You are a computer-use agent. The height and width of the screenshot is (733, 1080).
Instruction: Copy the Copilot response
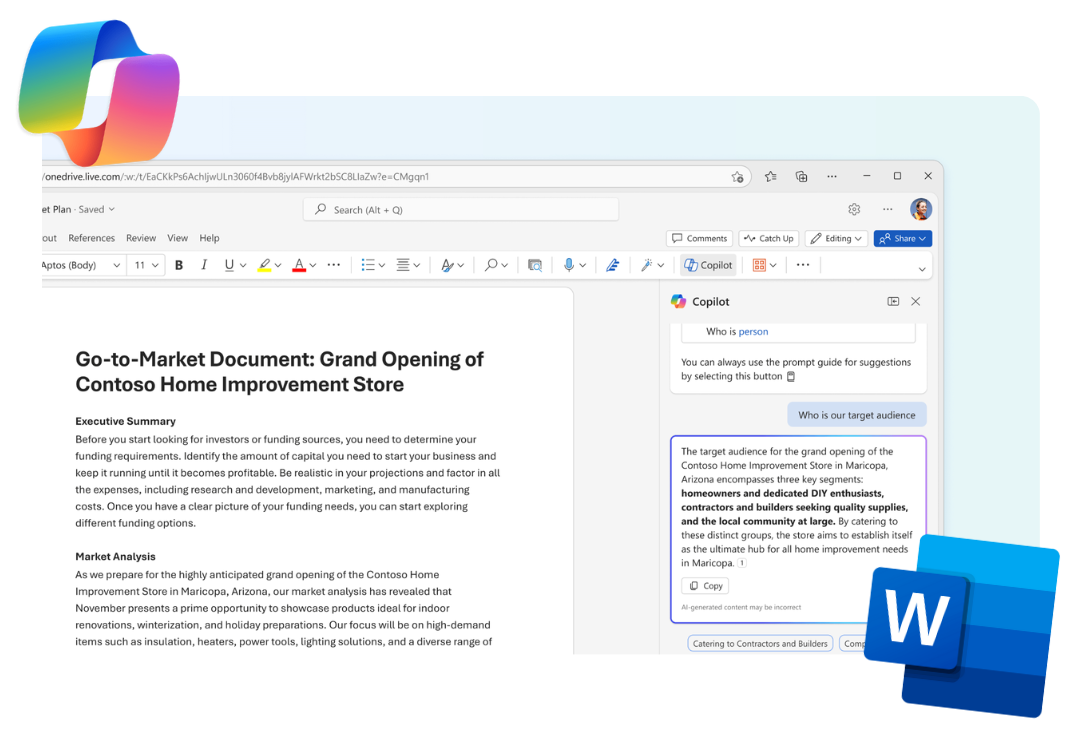tap(705, 586)
